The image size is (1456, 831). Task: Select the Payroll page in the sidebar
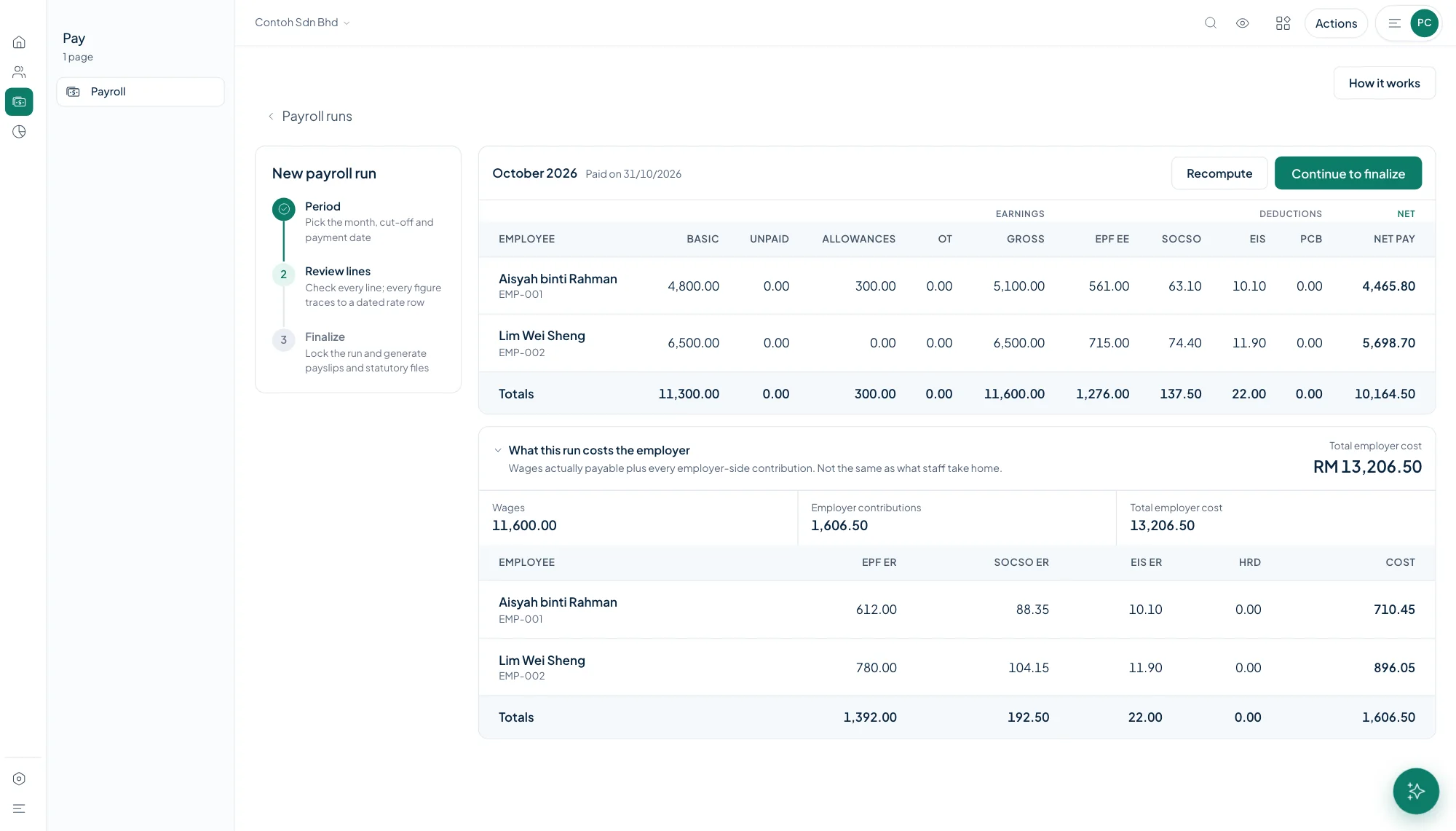(x=141, y=92)
